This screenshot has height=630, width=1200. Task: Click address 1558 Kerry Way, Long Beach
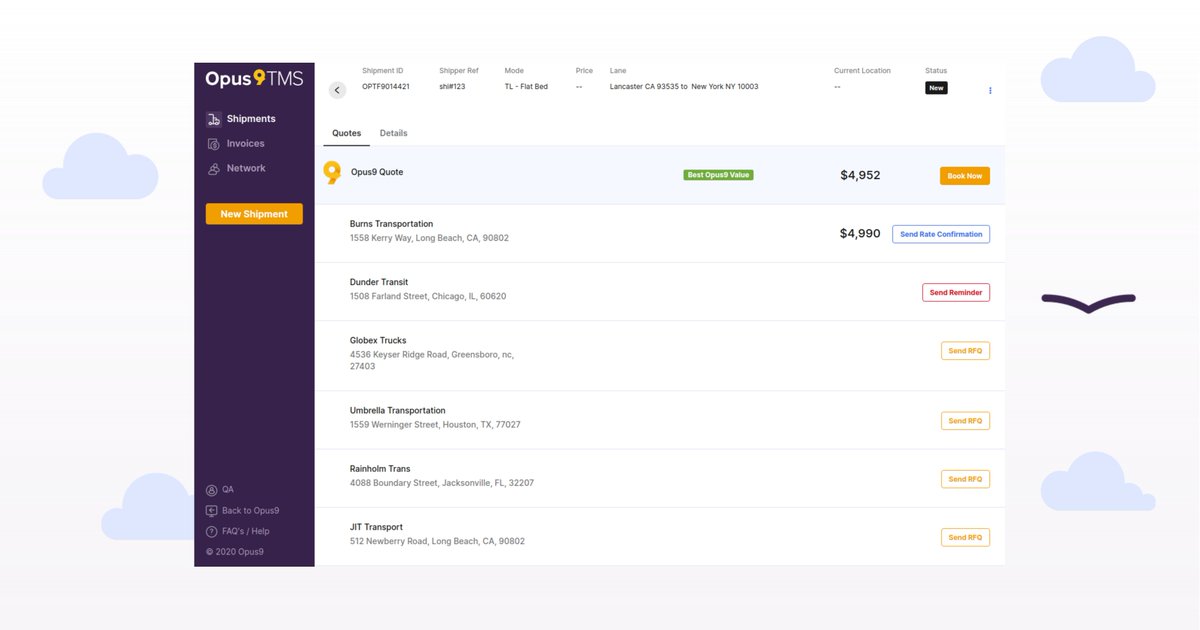tap(429, 239)
